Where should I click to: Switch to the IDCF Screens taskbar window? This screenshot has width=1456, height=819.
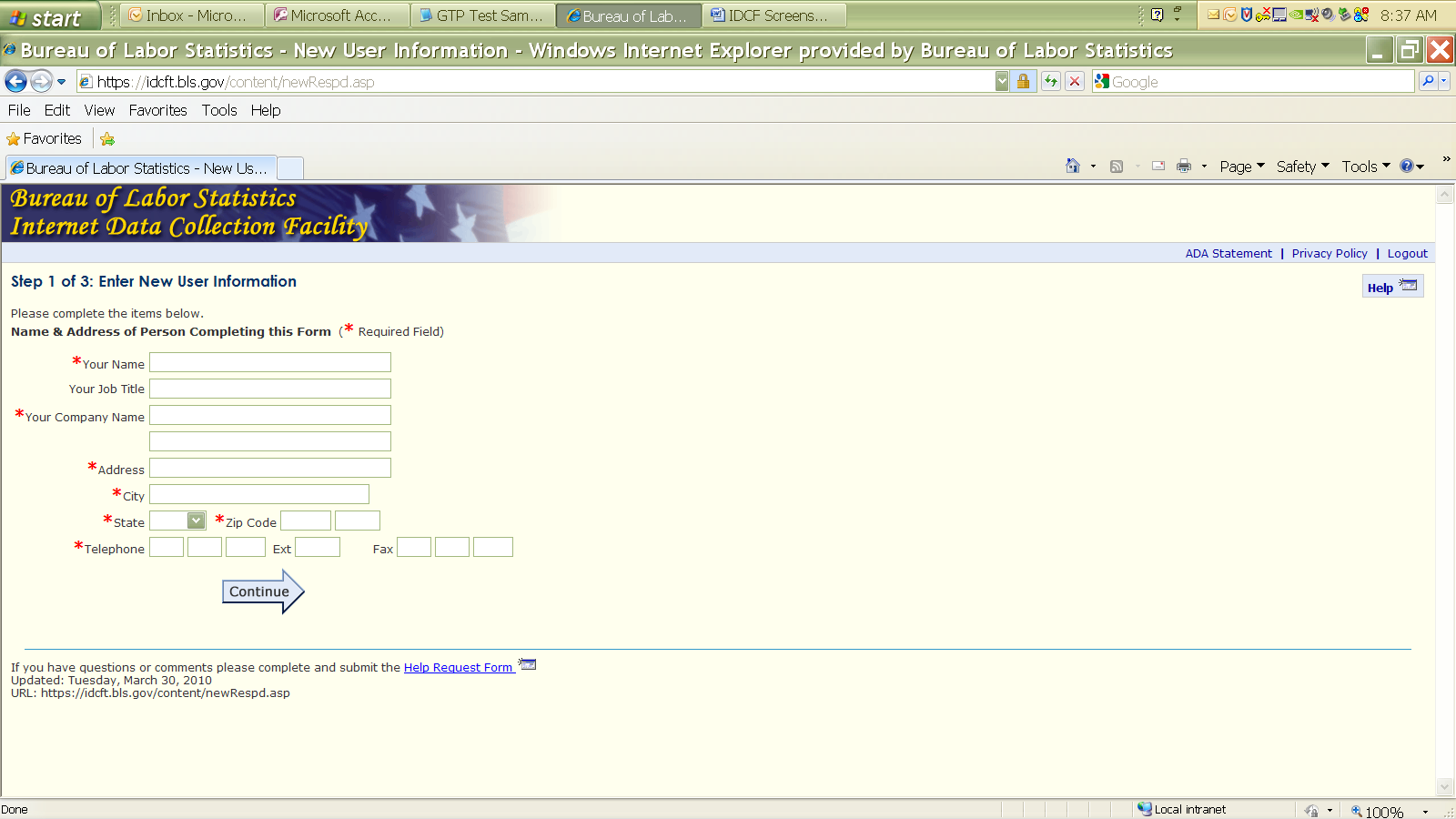[x=773, y=15]
